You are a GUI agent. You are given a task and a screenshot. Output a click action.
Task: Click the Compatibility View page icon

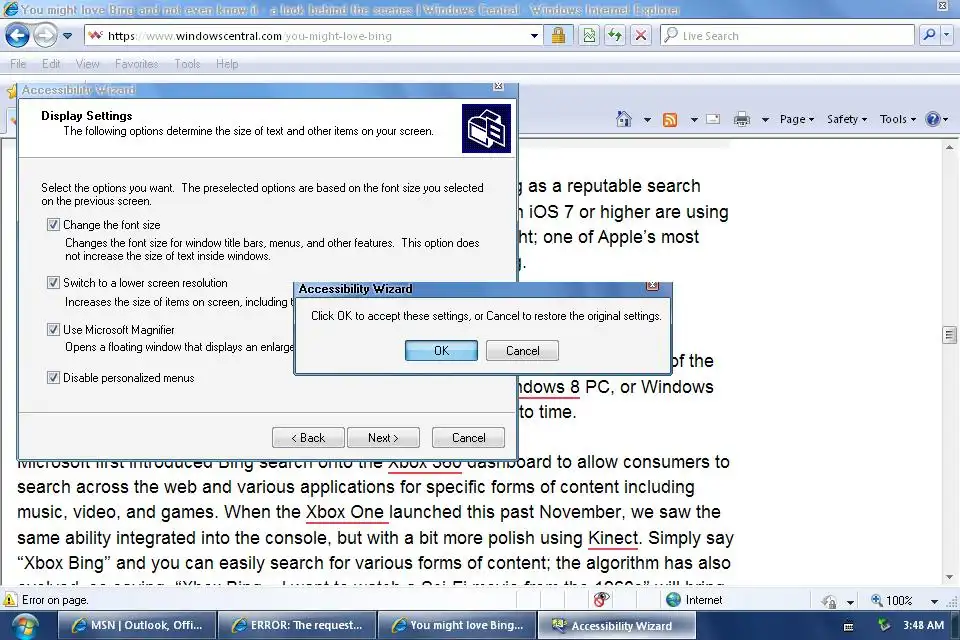589,36
